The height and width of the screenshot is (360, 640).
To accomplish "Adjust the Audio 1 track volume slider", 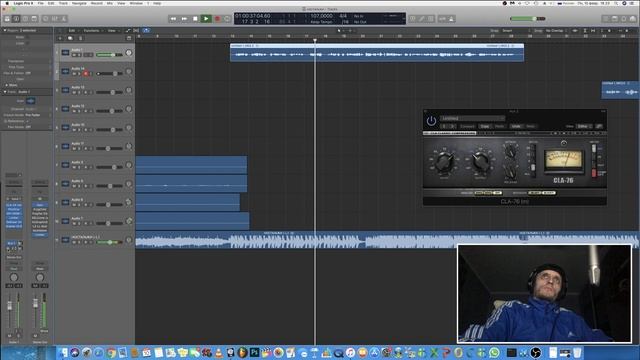I will 109,55.
